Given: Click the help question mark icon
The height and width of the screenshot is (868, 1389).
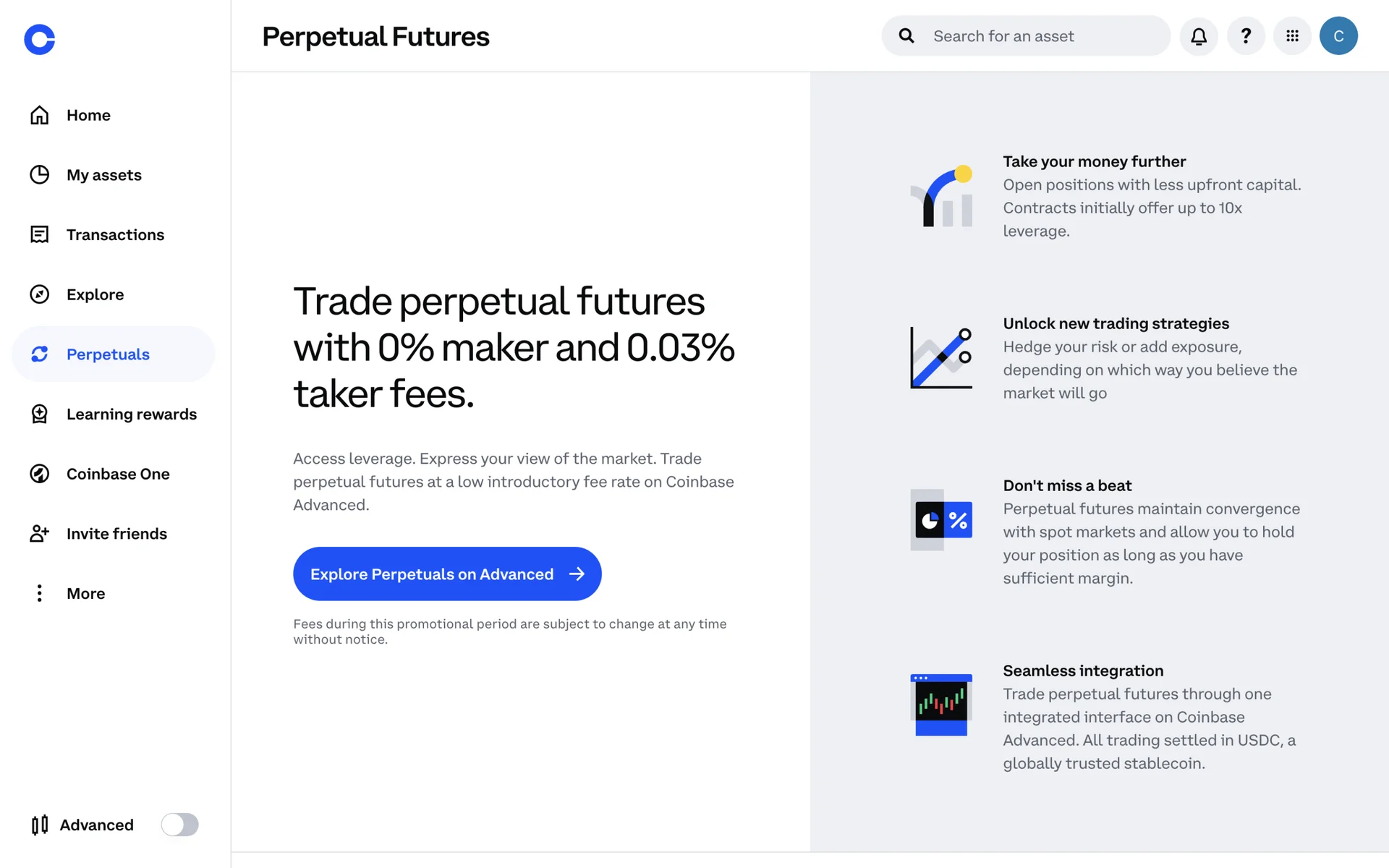Looking at the screenshot, I should pos(1246,36).
